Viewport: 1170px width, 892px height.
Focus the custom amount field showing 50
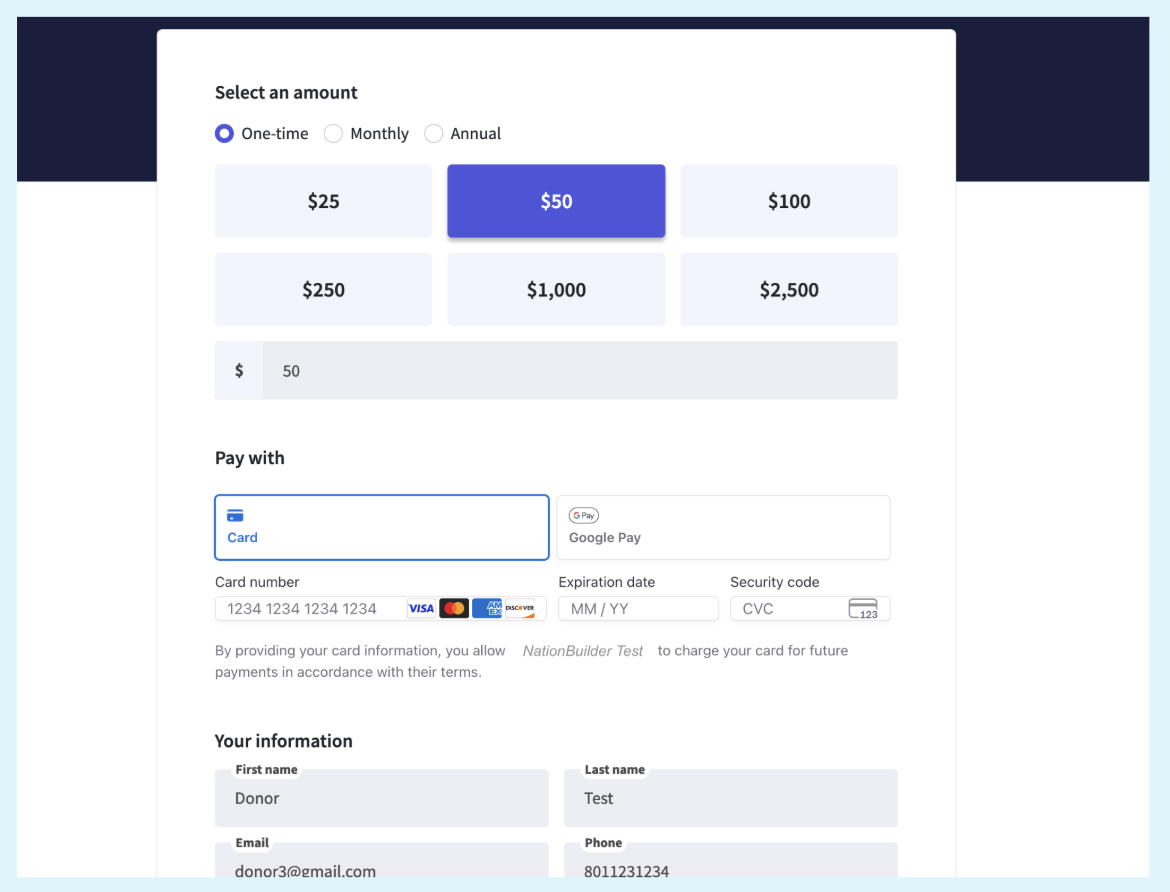coord(580,371)
